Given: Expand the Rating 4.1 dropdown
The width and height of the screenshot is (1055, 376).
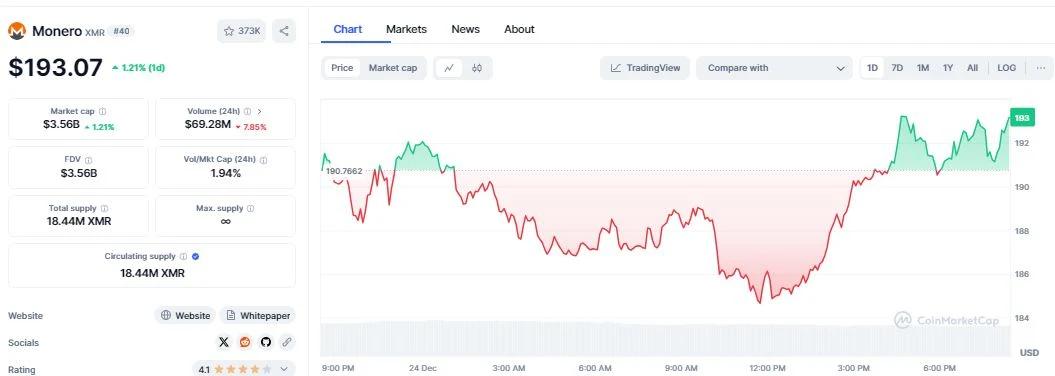Looking at the screenshot, I should point(244,369).
